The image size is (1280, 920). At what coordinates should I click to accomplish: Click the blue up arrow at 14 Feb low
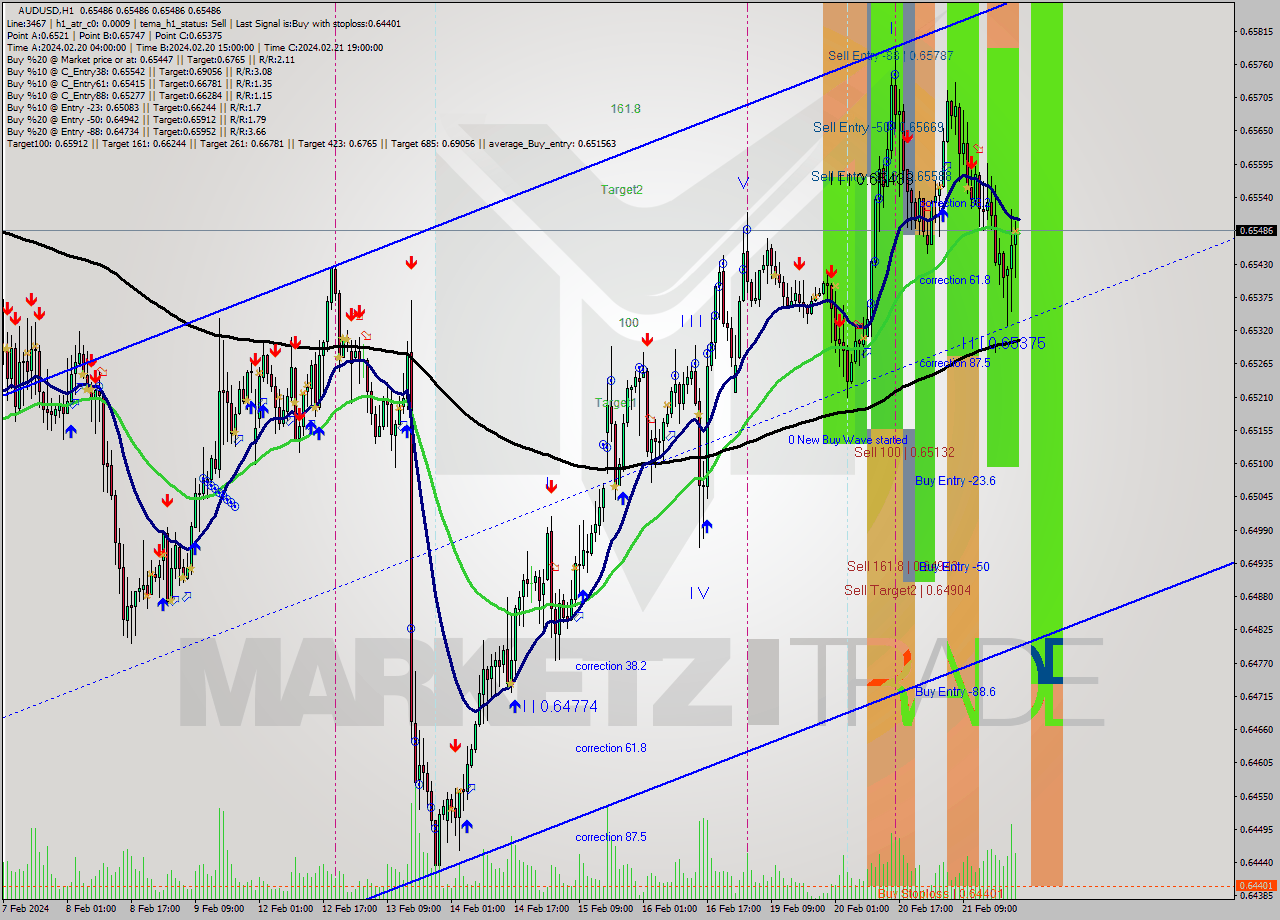pyautogui.click(x=466, y=826)
